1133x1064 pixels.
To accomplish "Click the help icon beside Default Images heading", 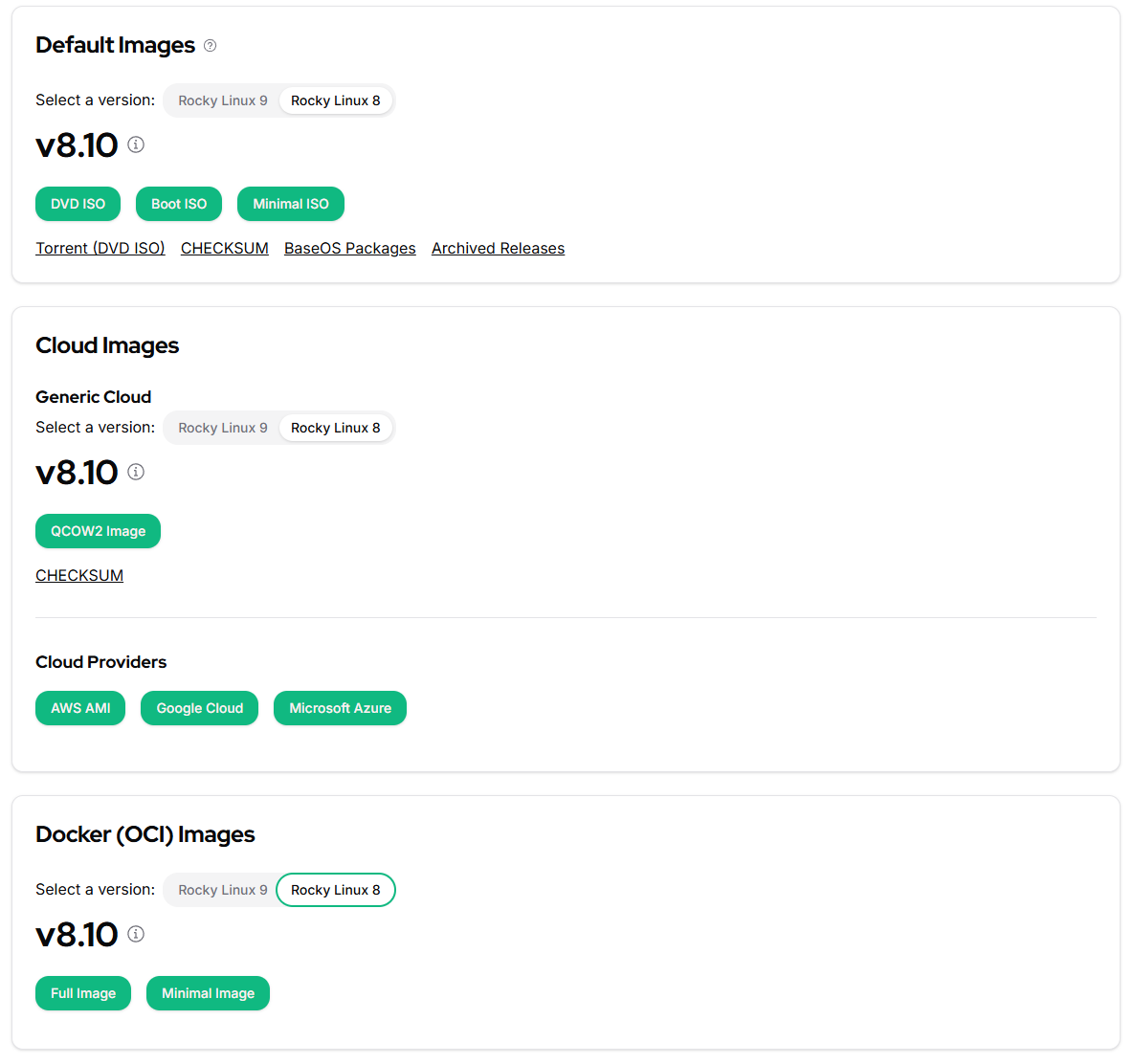I will [x=211, y=46].
